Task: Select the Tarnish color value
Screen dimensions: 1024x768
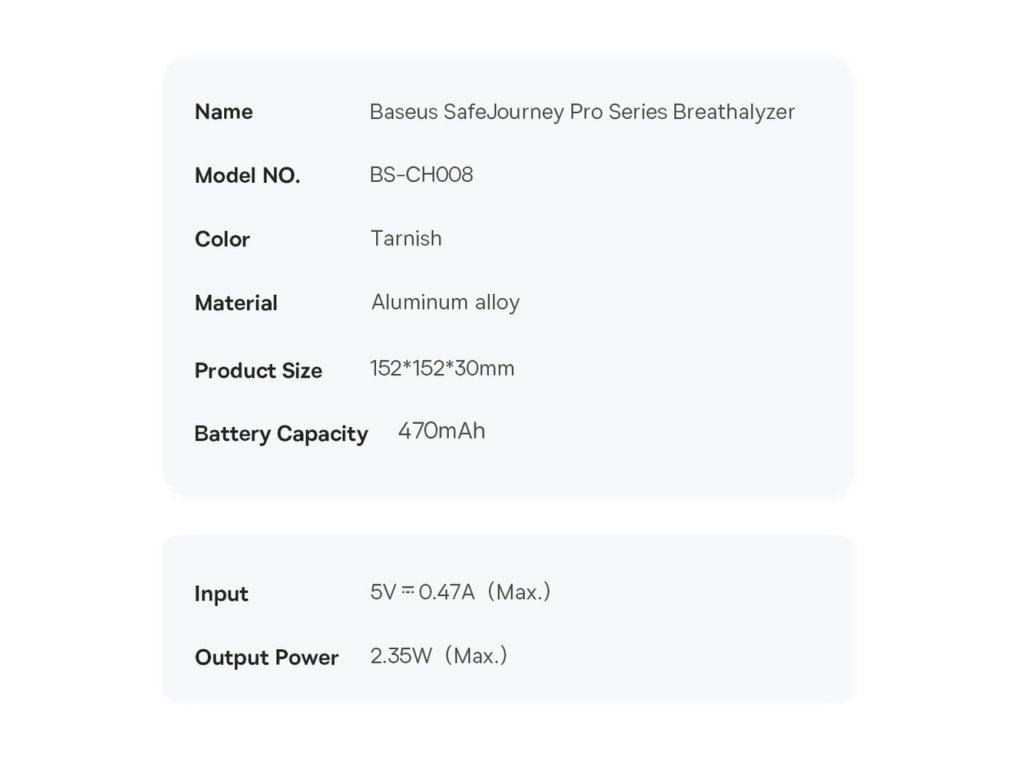Action: [406, 239]
